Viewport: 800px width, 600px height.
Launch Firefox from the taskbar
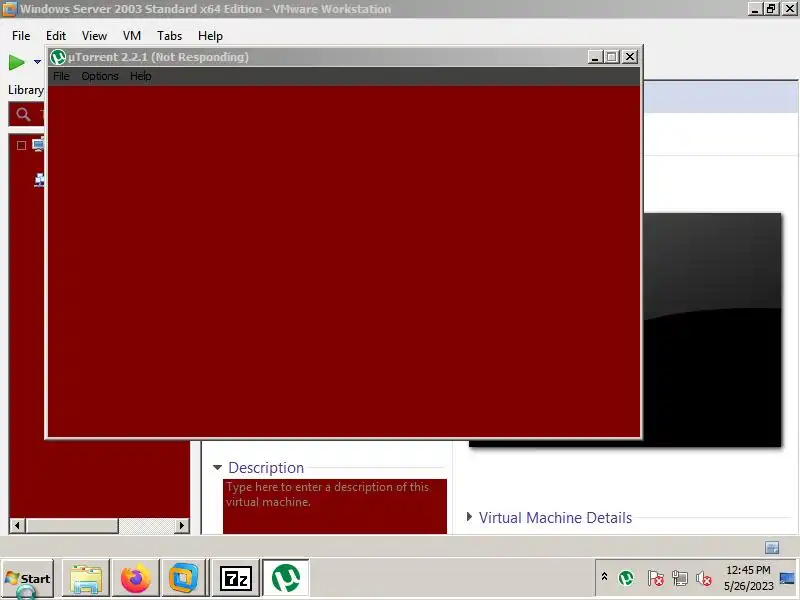(135, 579)
